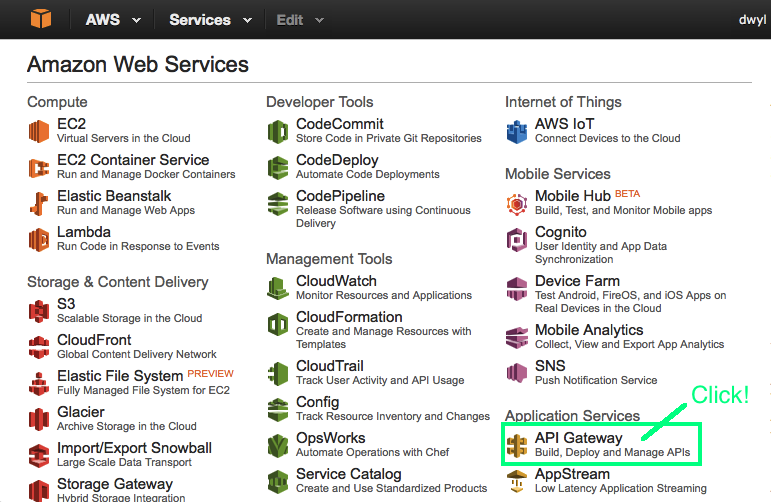Click the Elastic File System icon
The width and height of the screenshot is (771, 502).
(39, 384)
